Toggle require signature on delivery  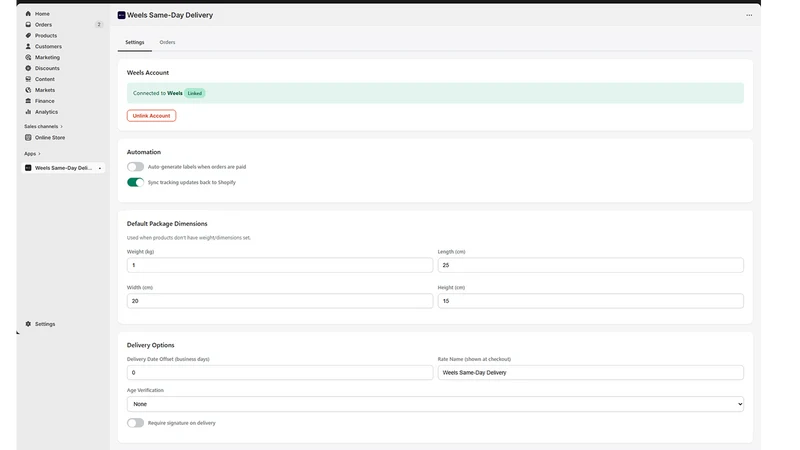[x=135, y=423]
